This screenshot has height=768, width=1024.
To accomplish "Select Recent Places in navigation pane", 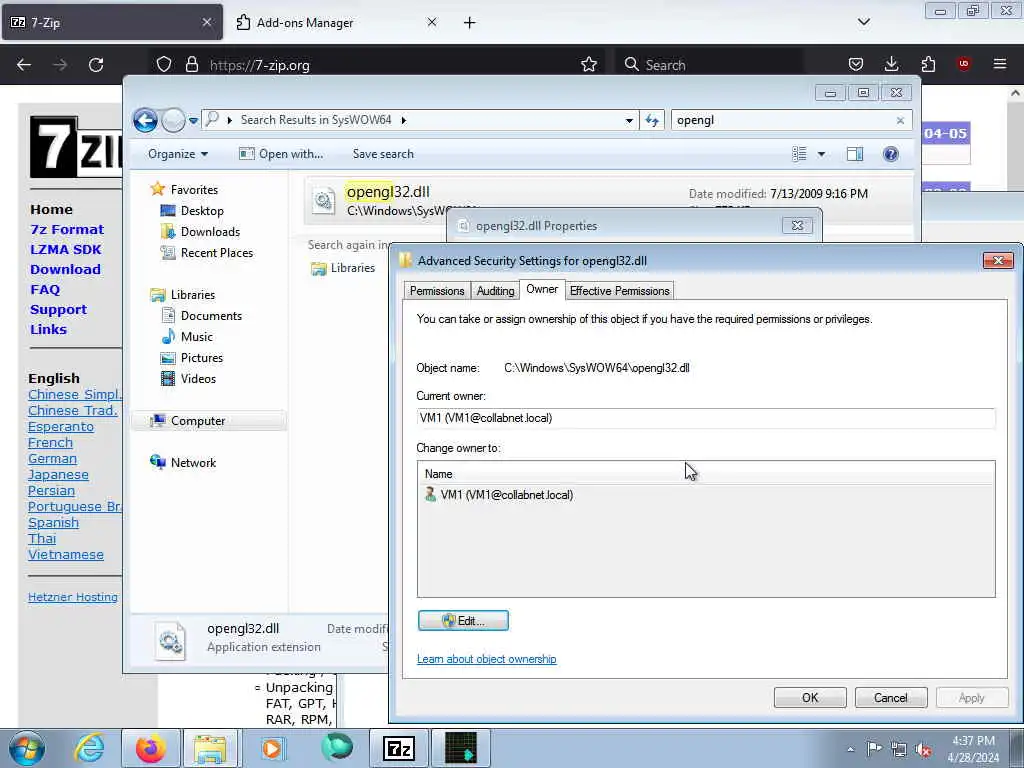I will 216,253.
